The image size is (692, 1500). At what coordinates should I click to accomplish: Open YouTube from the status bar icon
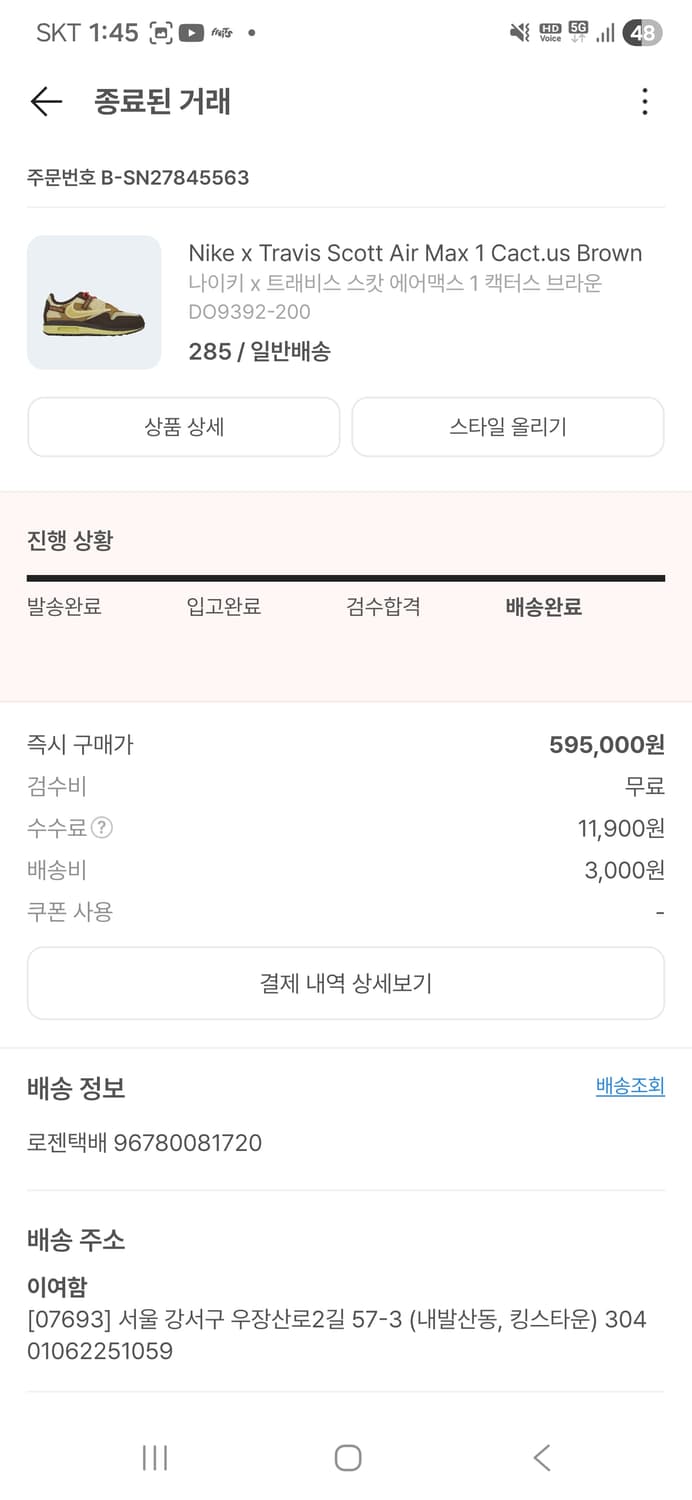tap(191, 32)
